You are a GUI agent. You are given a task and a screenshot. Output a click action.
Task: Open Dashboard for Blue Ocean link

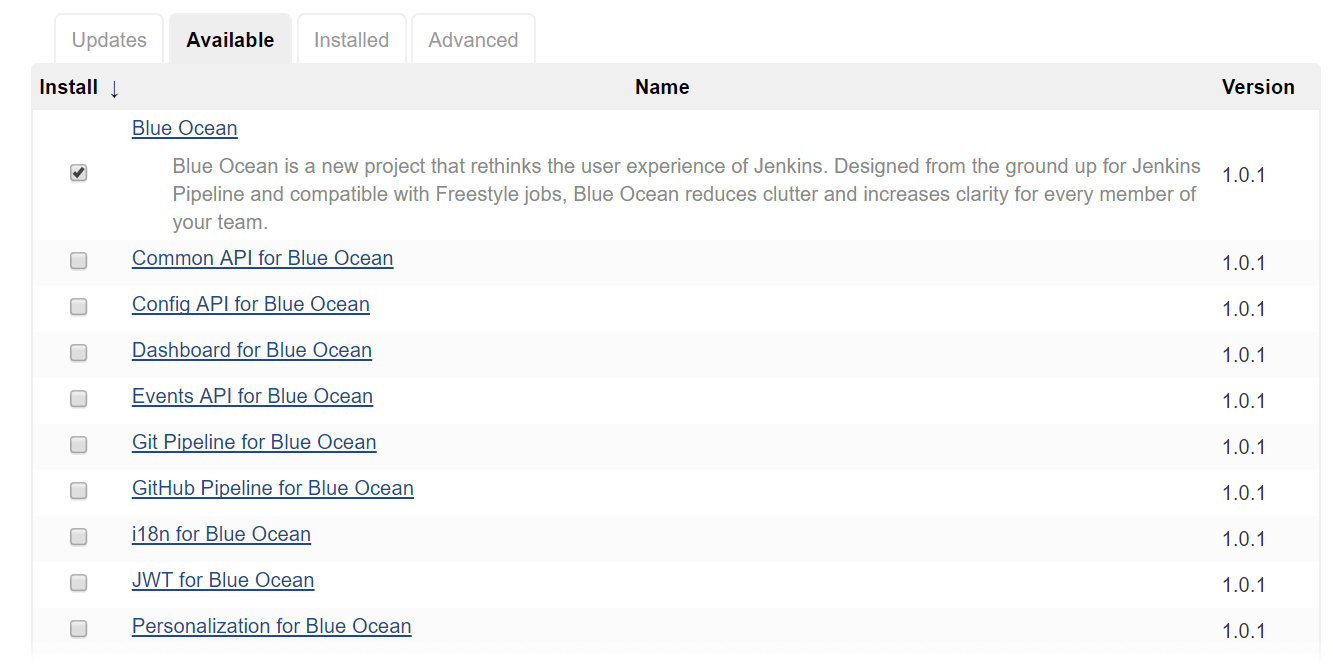(252, 350)
